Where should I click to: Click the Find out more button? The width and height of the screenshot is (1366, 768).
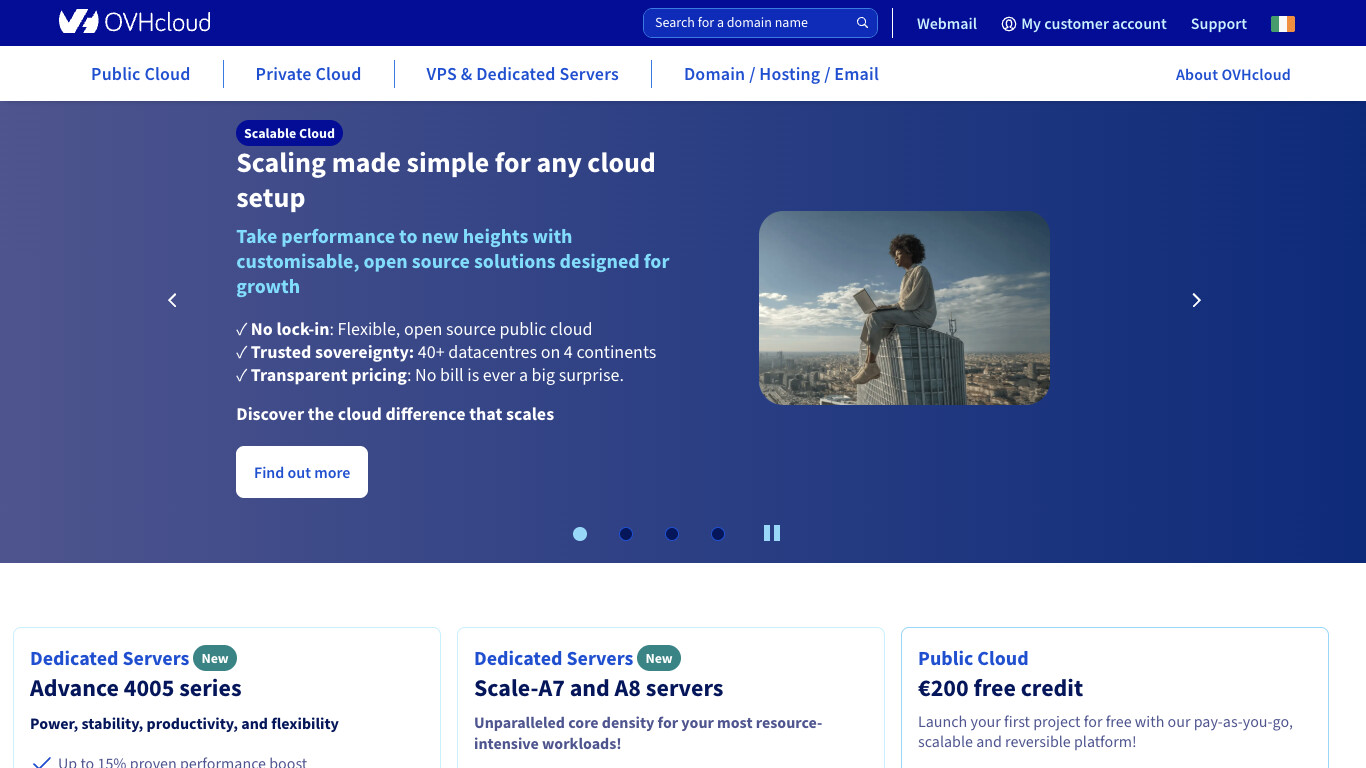point(301,471)
